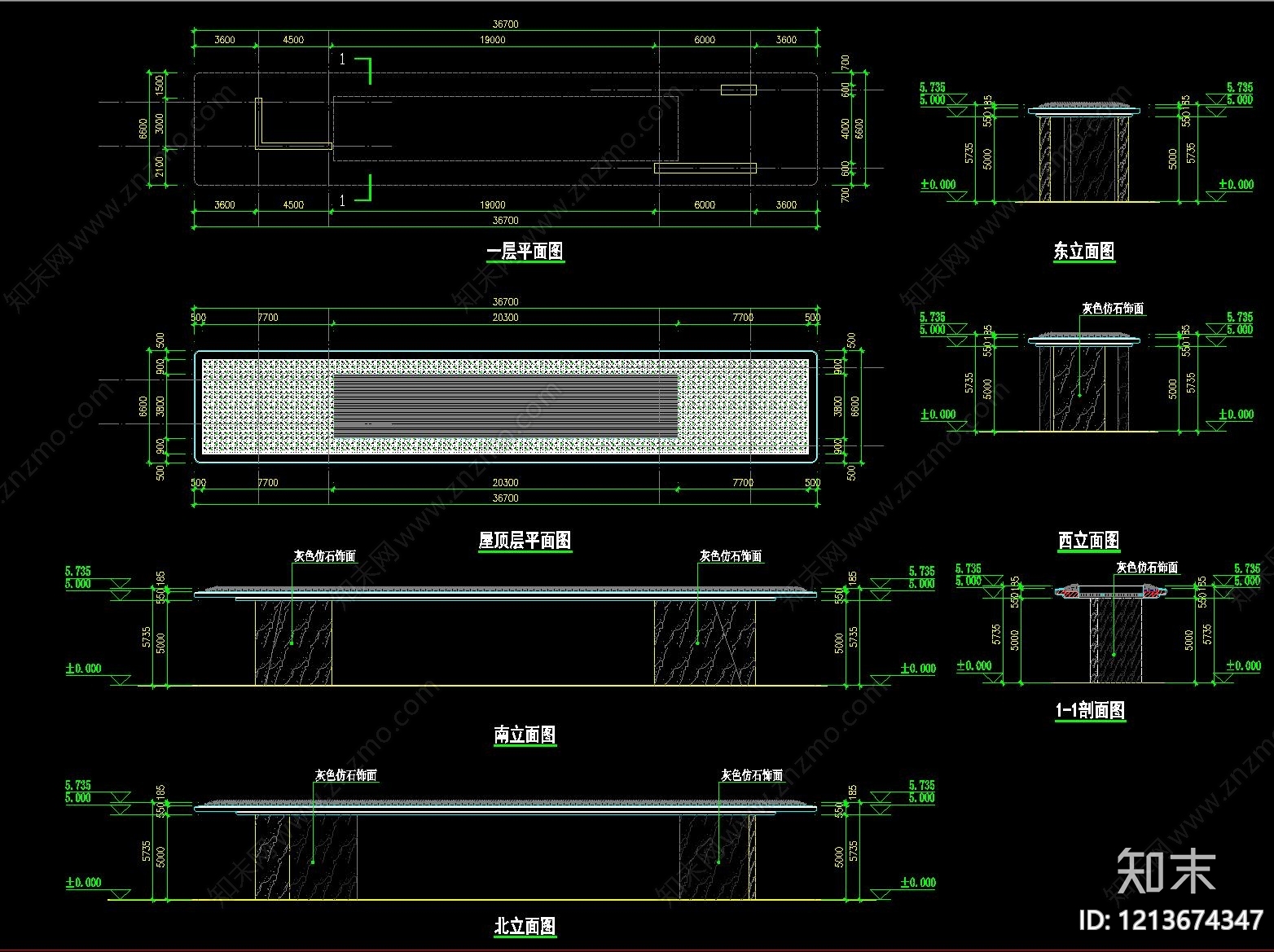Select 19000 dimension above first floor plan

coord(492,39)
